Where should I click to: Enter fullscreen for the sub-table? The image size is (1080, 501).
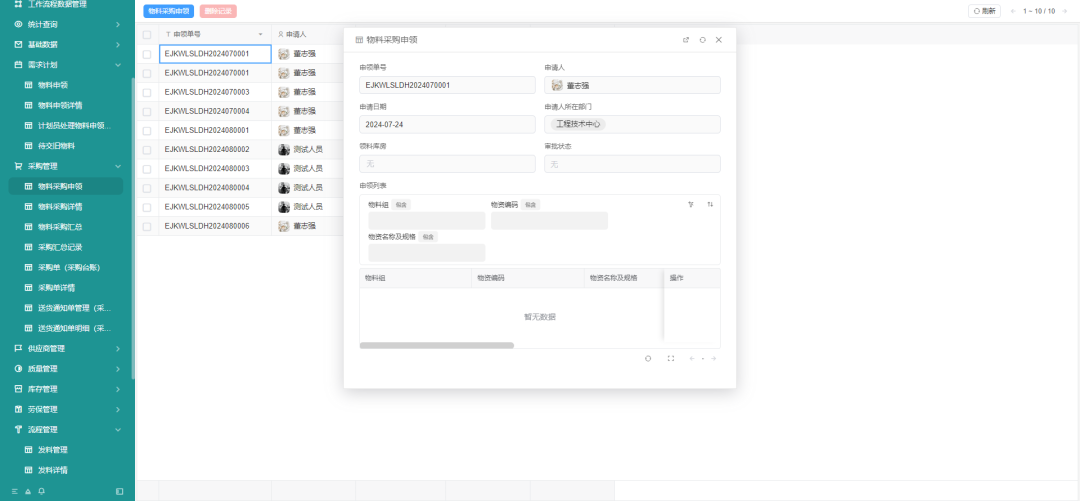click(670, 358)
